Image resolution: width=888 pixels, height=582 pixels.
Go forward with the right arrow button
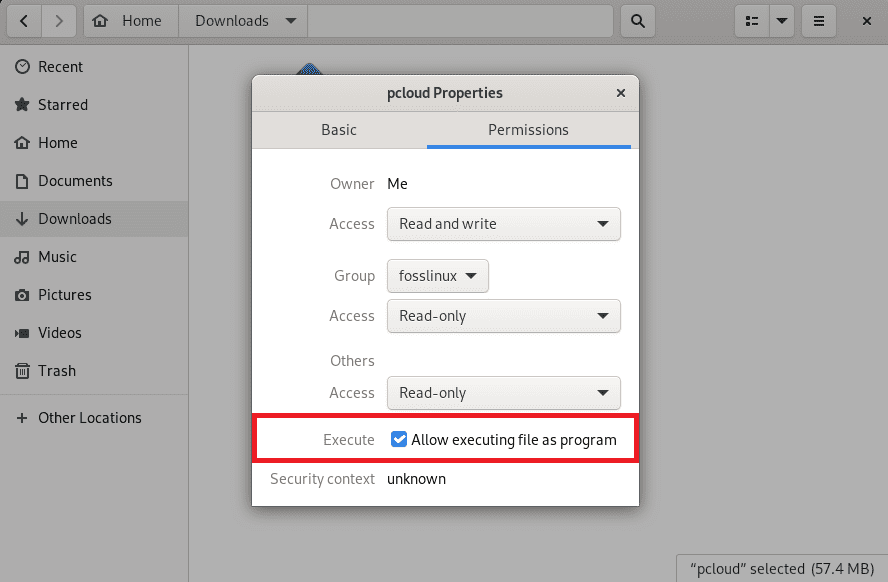(x=59, y=21)
